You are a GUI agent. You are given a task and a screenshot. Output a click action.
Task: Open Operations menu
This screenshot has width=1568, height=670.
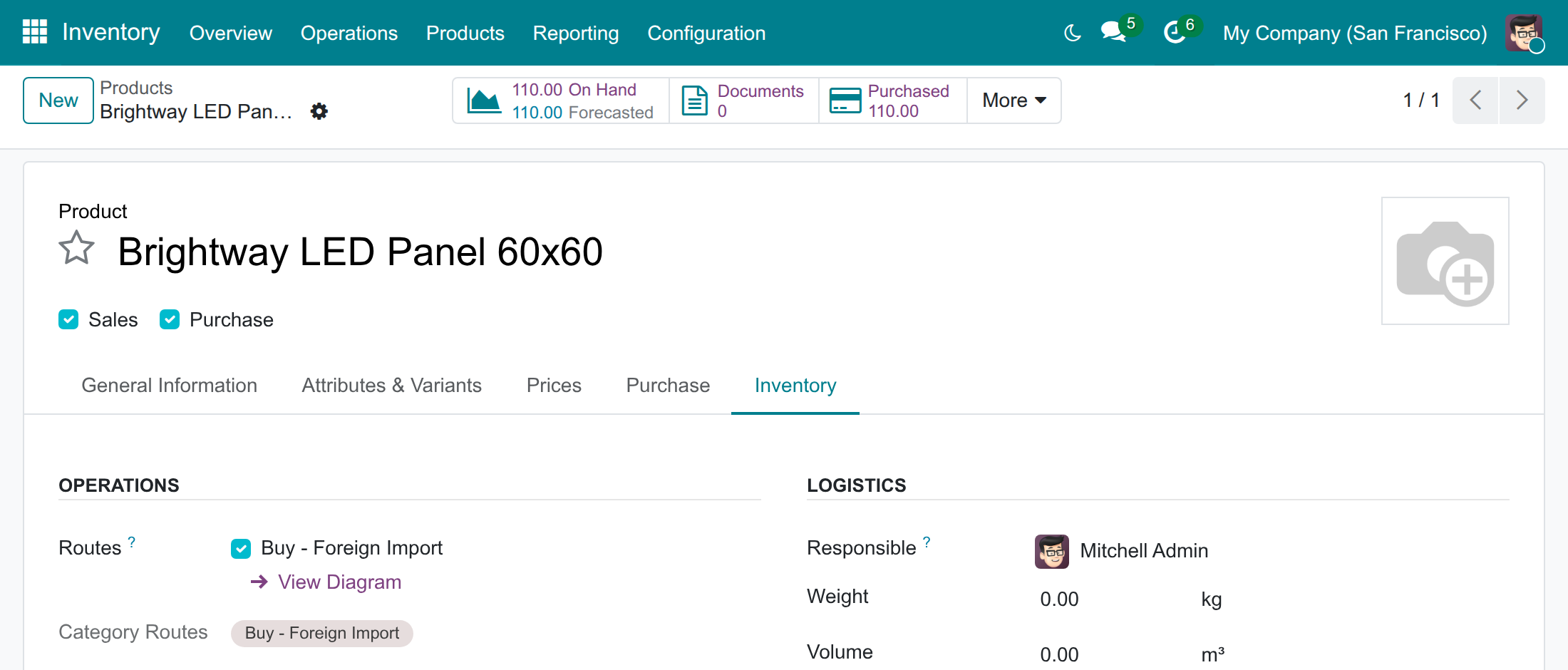click(x=349, y=33)
